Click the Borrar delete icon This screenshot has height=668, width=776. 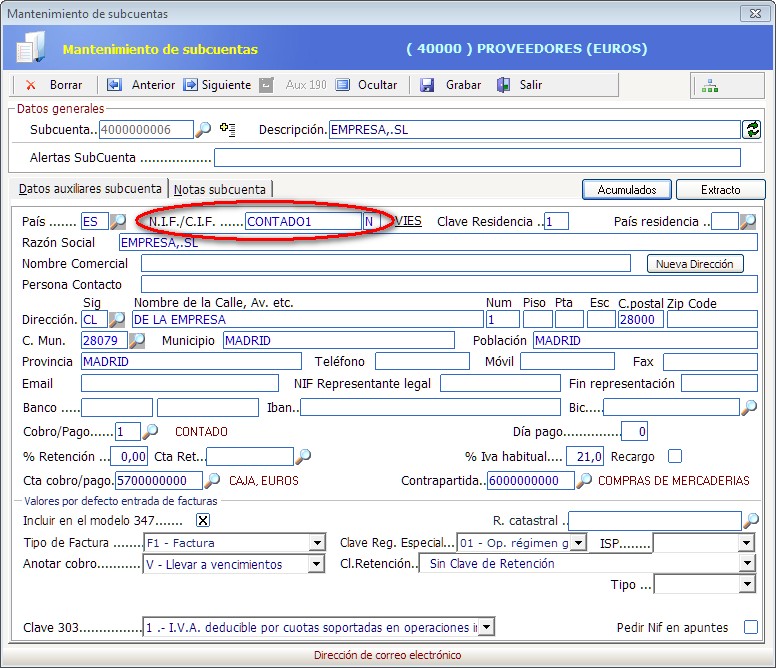(x=31, y=85)
